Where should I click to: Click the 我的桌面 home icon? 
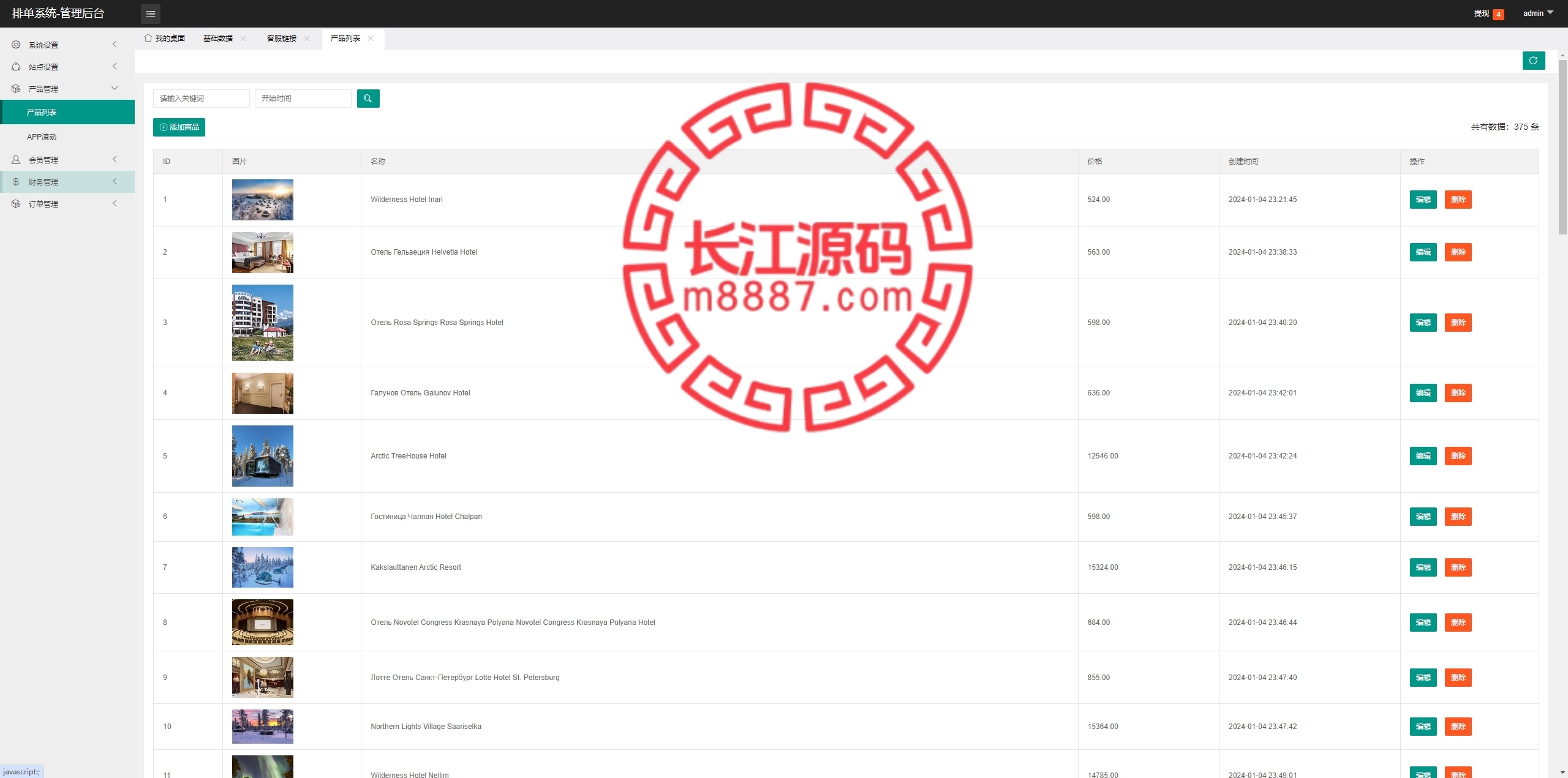point(148,38)
